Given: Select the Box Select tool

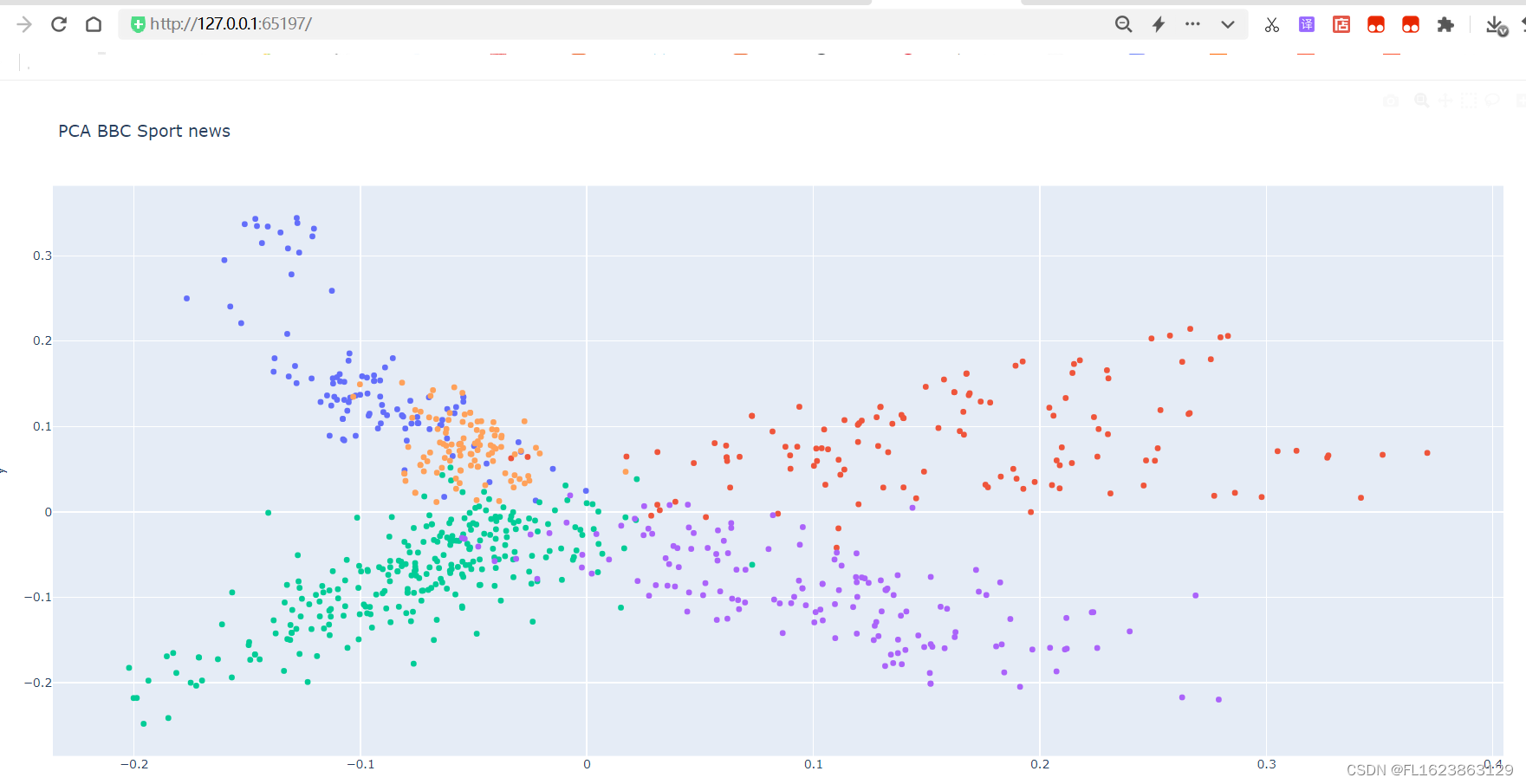Looking at the screenshot, I should tap(1469, 100).
